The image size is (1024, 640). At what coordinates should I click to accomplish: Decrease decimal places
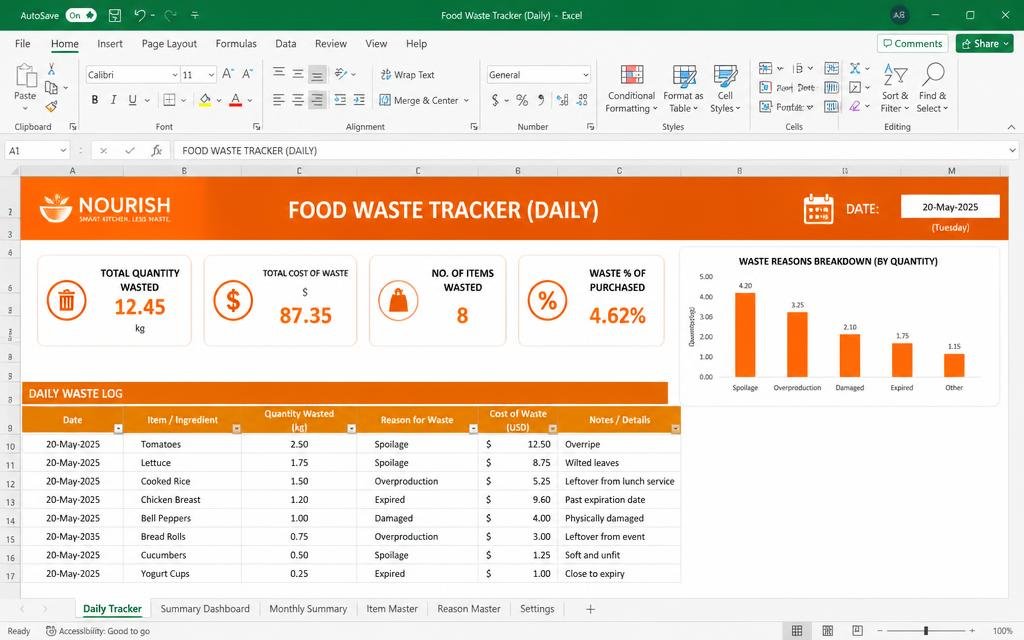pyautogui.click(x=583, y=100)
